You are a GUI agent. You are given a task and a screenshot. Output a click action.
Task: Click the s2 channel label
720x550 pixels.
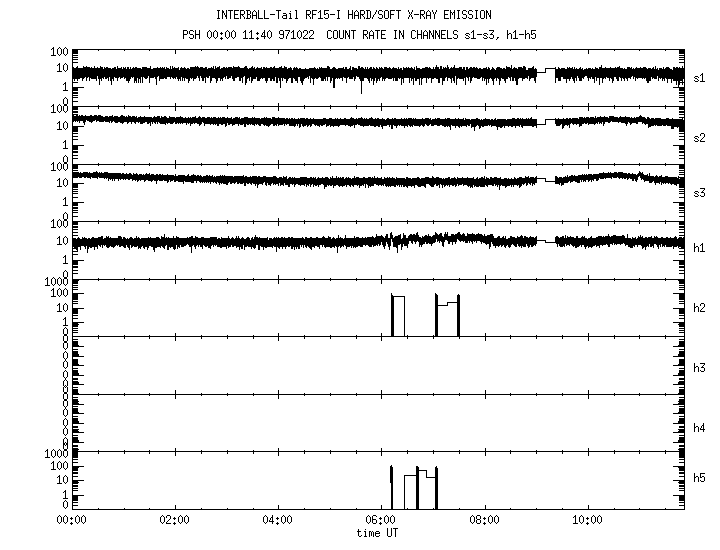coord(700,135)
